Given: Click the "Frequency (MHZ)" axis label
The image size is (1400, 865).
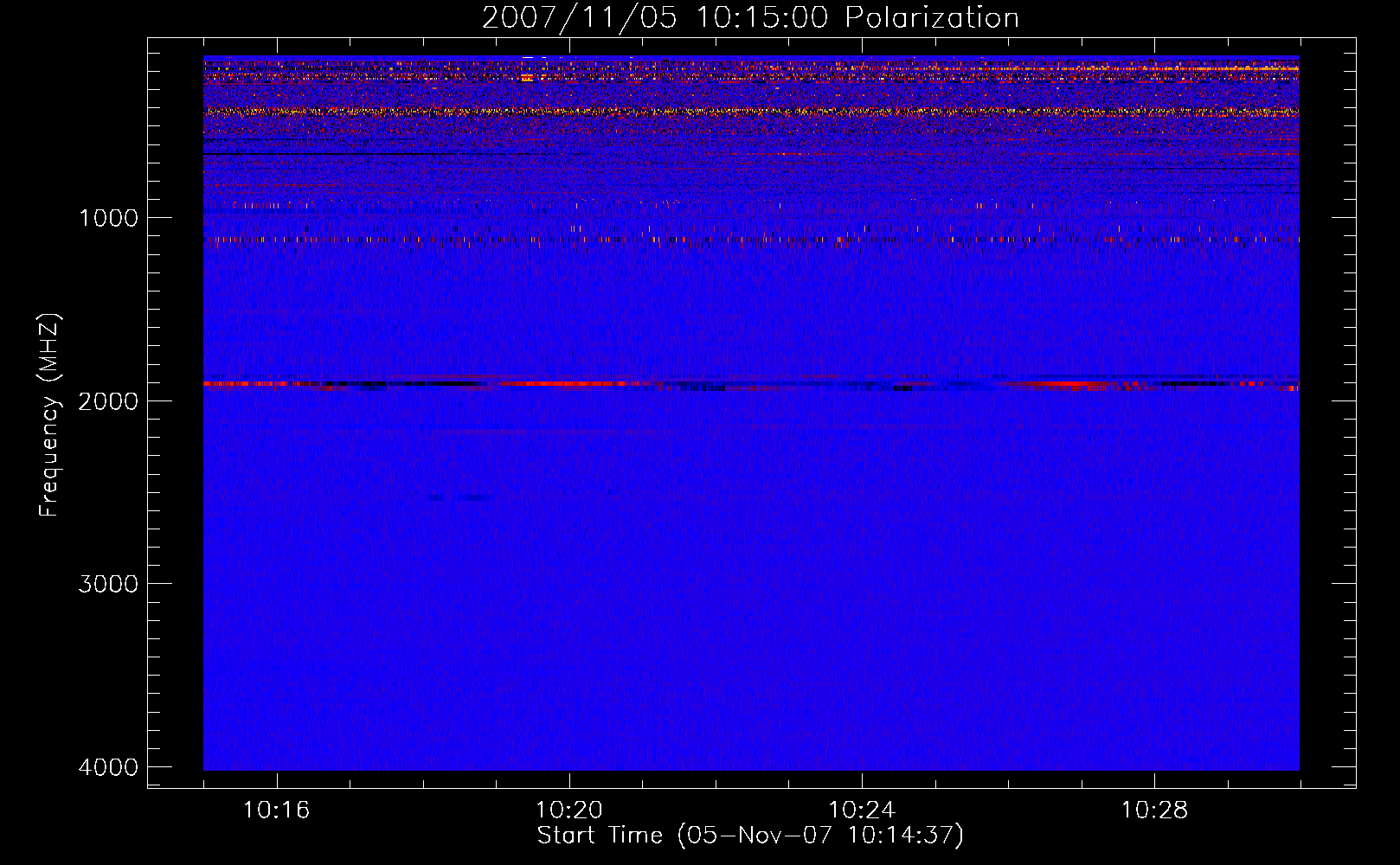Looking at the screenshot, I should click(x=50, y=415).
